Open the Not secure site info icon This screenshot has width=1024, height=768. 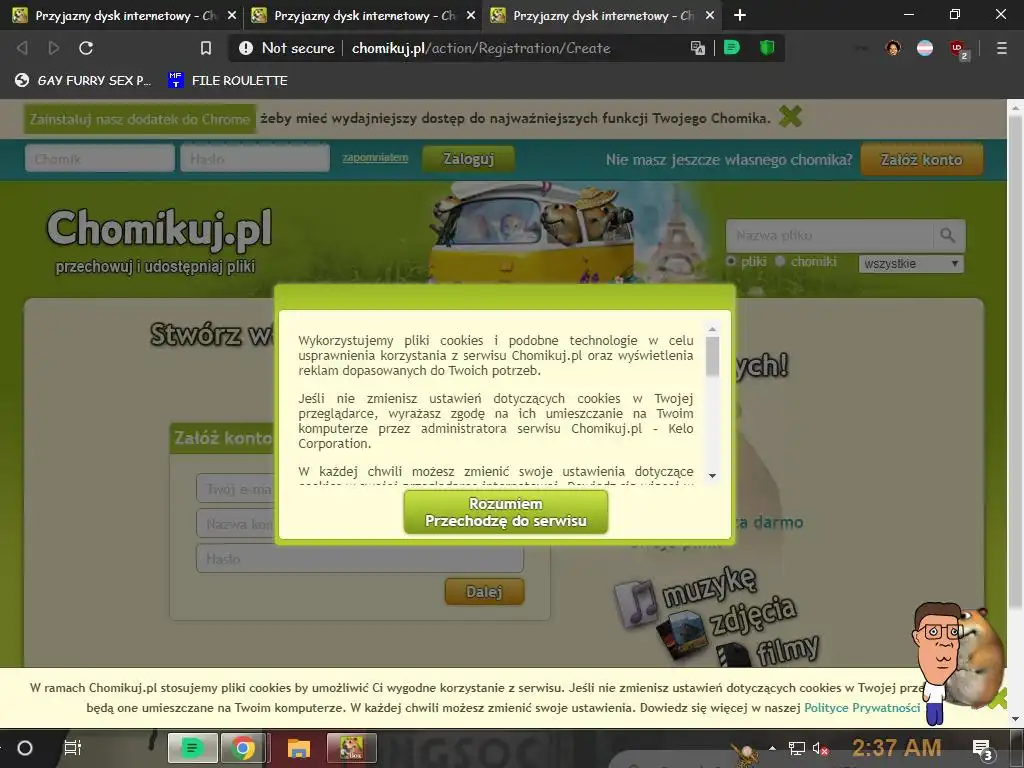pos(246,48)
